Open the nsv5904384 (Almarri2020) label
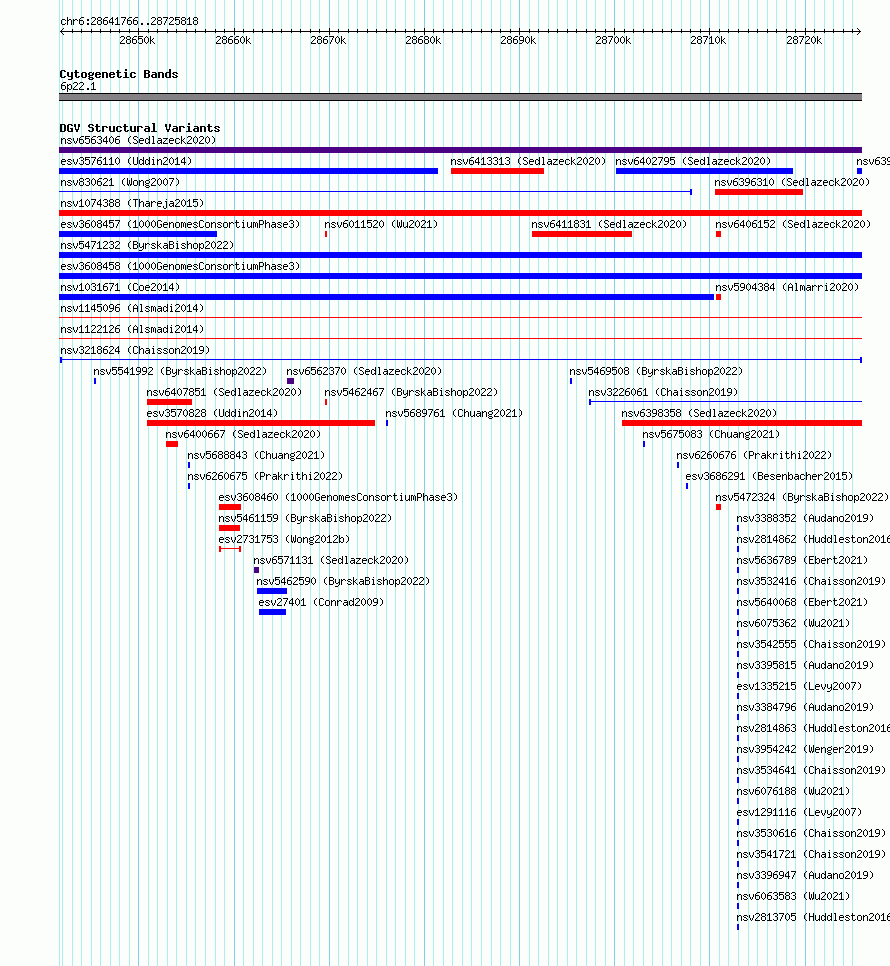890x966 pixels. click(787, 287)
